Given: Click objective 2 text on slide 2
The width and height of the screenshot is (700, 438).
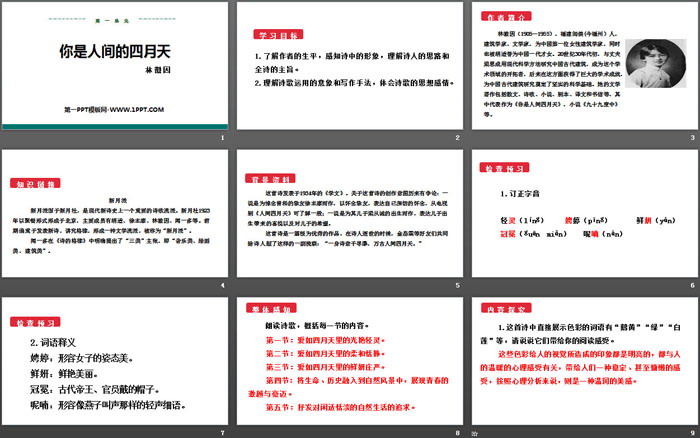Looking at the screenshot, I should click(354, 83).
